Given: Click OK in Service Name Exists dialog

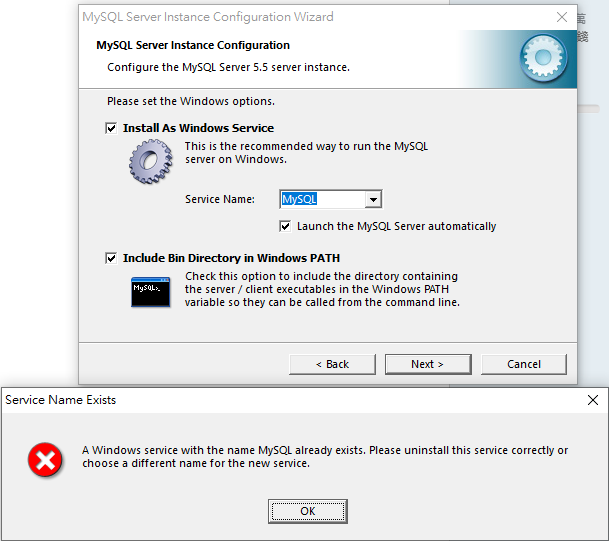Looking at the screenshot, I should point(308,511).
